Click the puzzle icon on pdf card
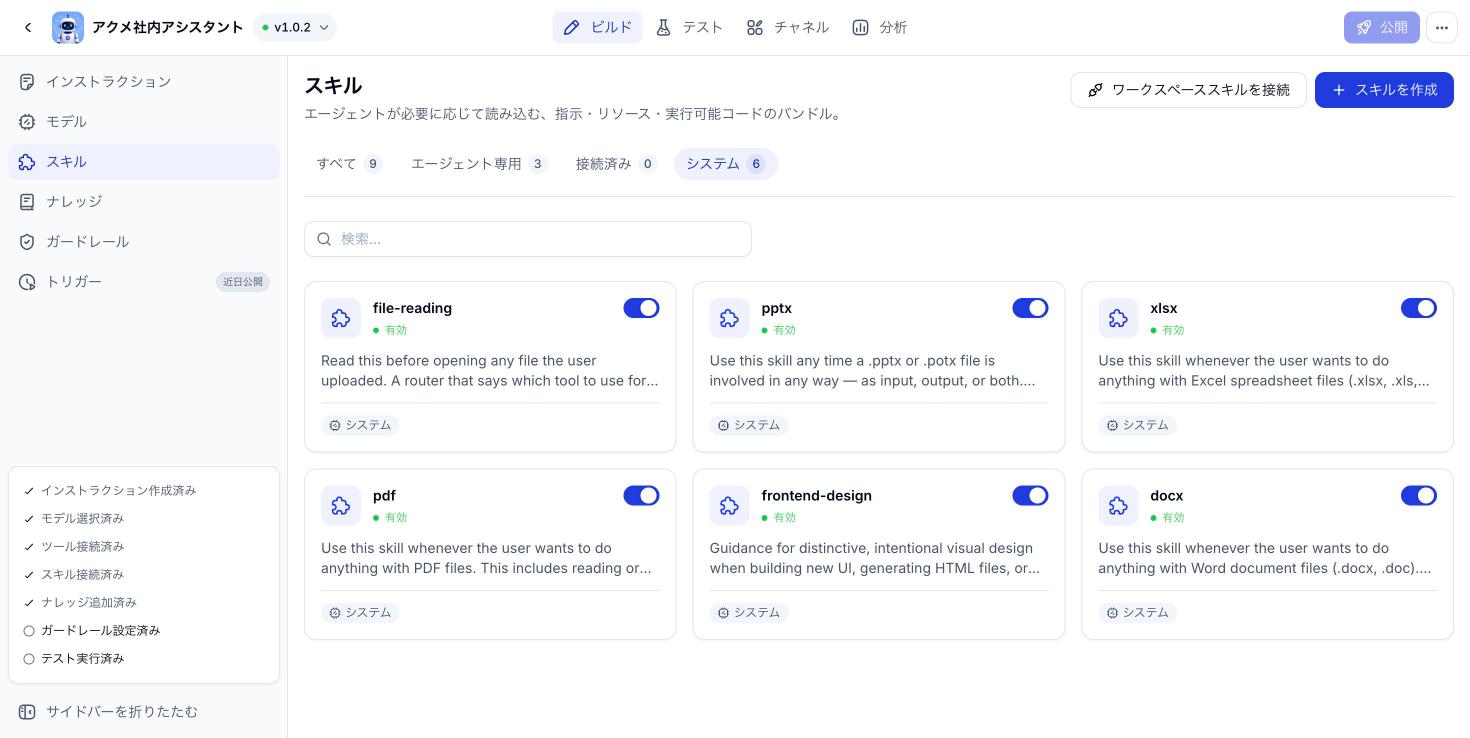This screenshot has width=1470, height=738. coord(341,506)
